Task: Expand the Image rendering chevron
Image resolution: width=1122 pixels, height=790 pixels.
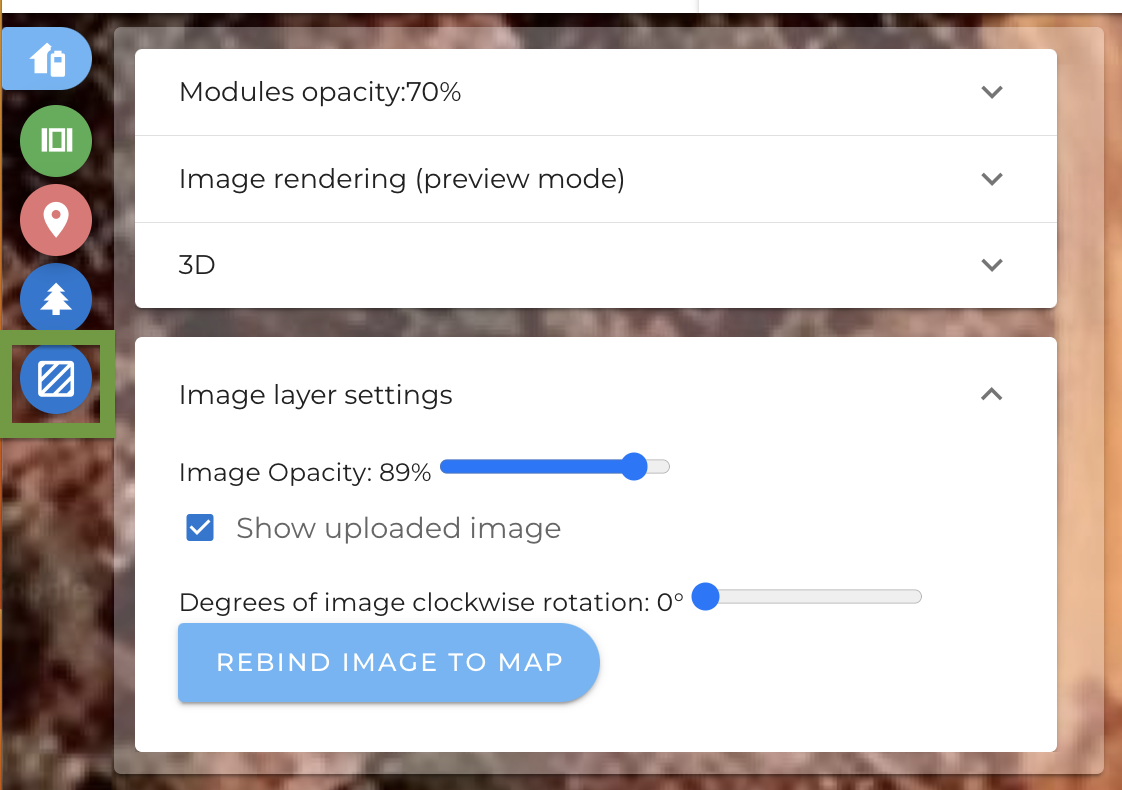Action: click(x=992, y=179)
